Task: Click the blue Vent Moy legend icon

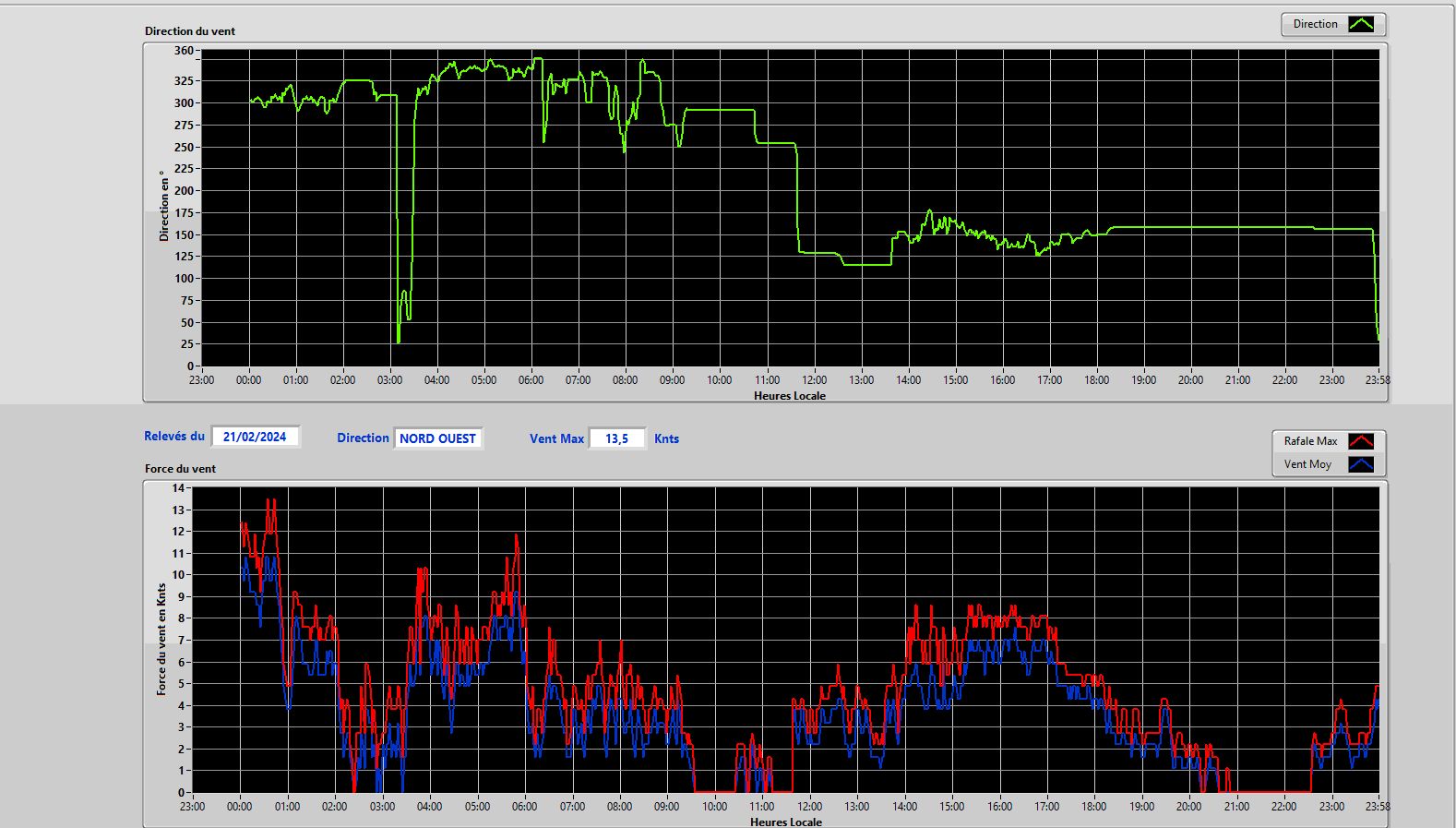Action: [x=1361, y=464]
